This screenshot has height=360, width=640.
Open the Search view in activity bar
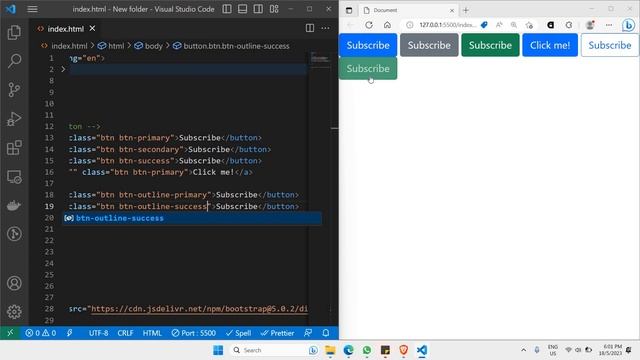point(14,61)
